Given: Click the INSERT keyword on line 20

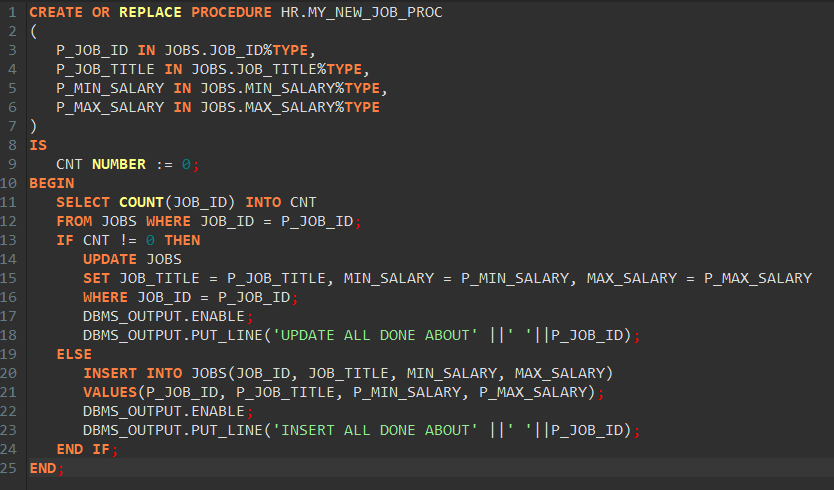Looking at the screenshot, I should point(110,373).
